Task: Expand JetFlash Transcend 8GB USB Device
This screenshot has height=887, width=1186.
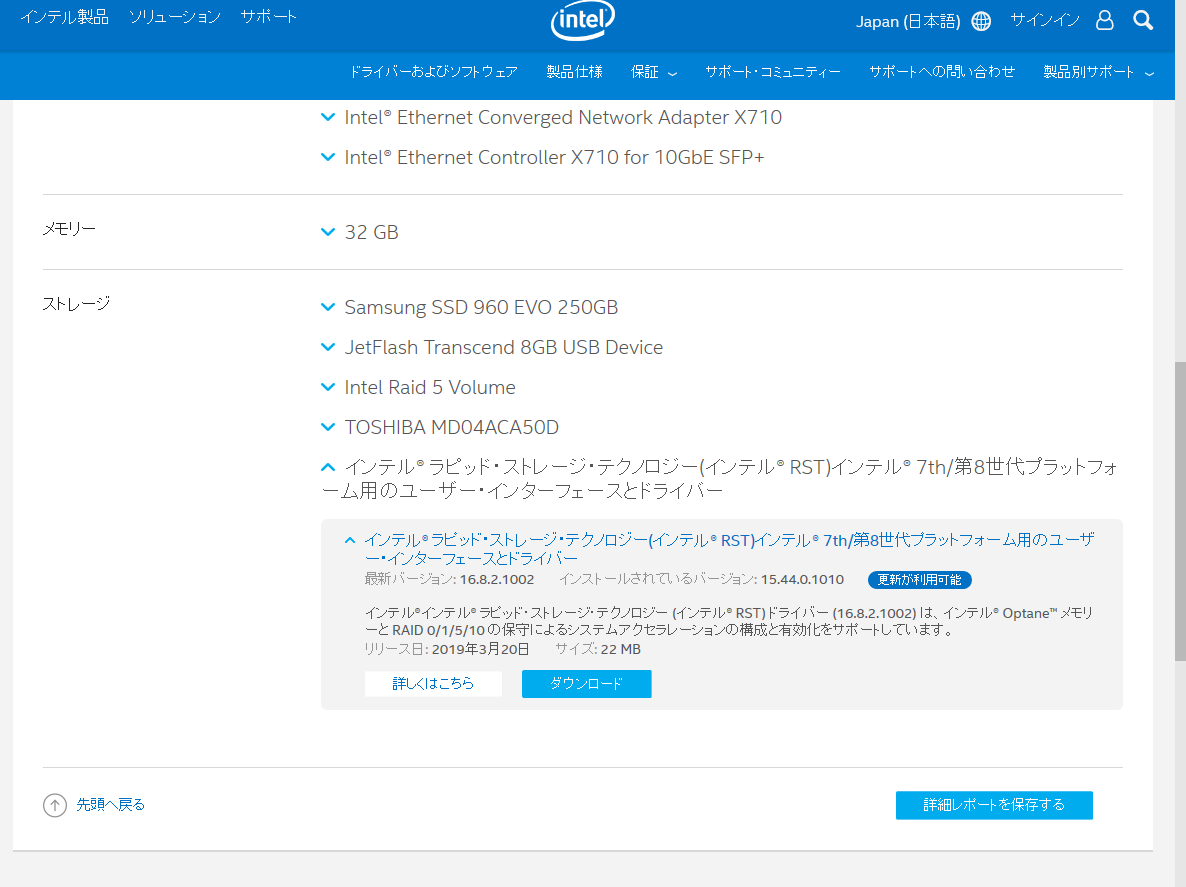Action: (492, 347)
